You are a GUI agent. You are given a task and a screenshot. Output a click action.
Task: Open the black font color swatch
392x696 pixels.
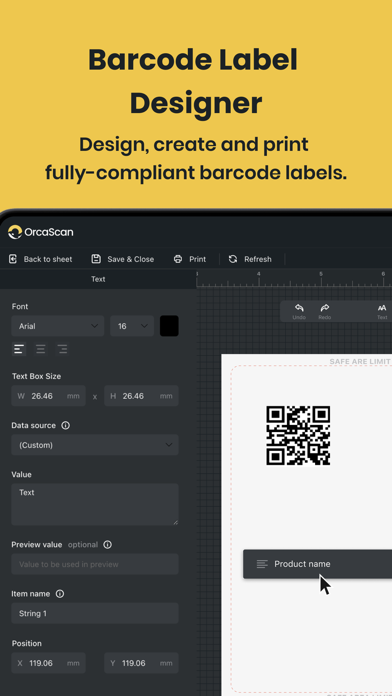pos(169,326)
